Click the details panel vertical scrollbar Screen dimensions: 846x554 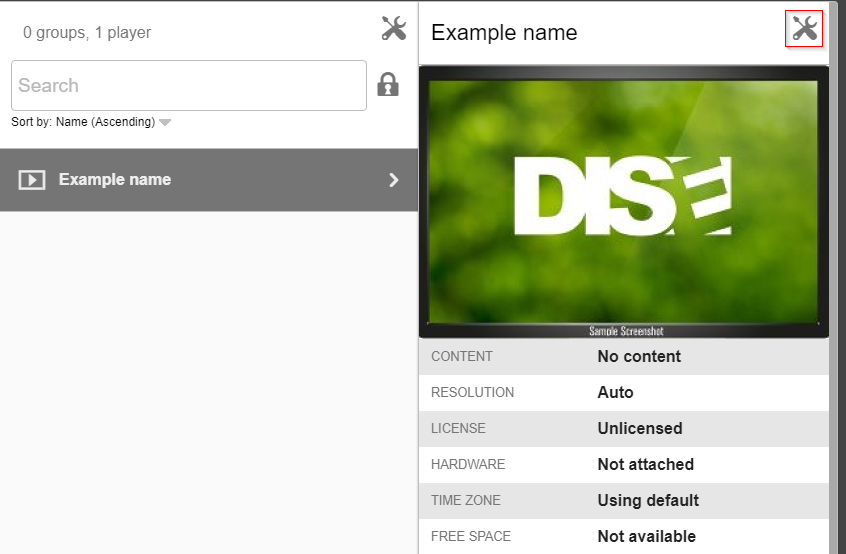(834, 277)
